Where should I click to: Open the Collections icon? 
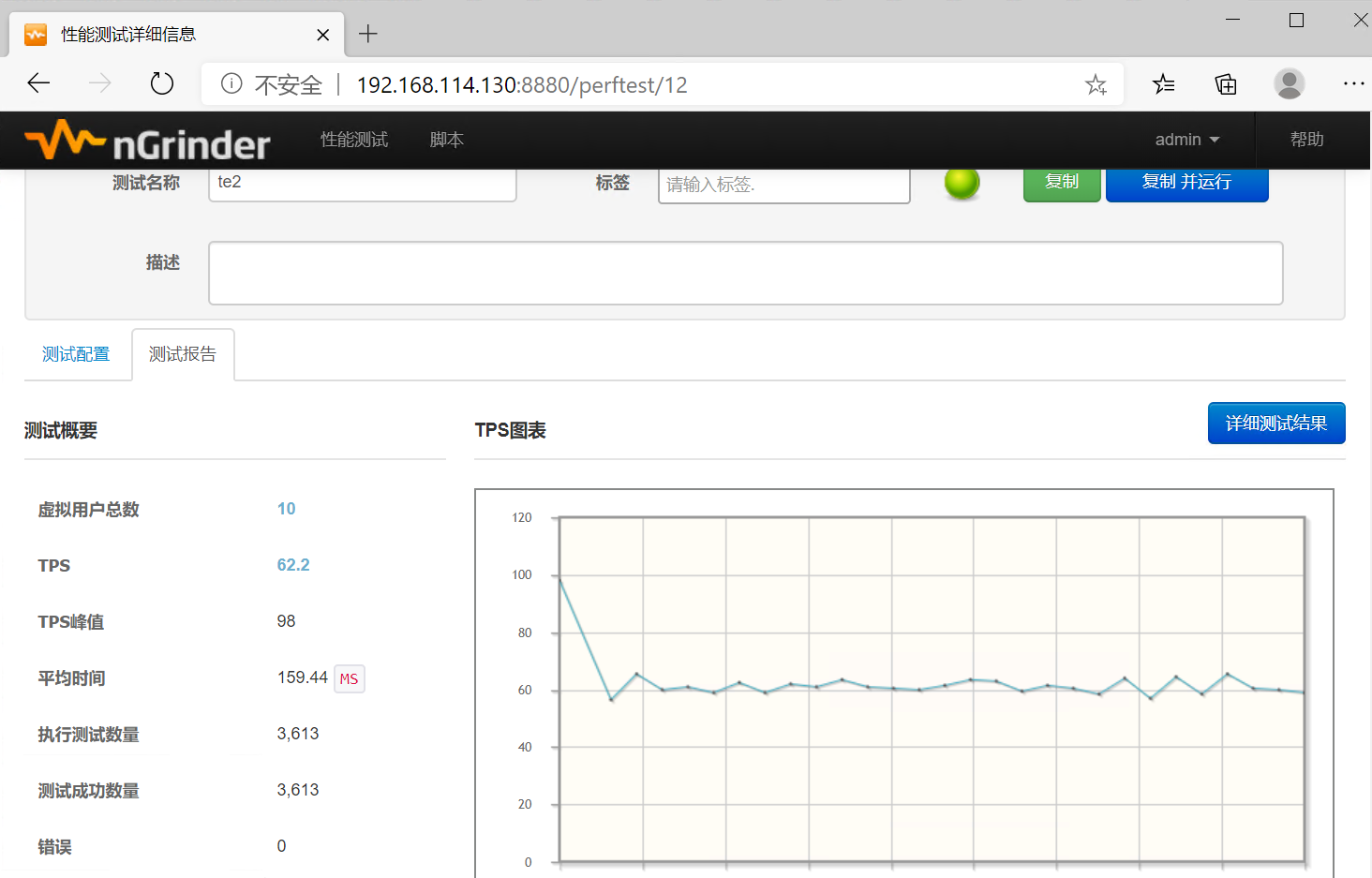1226,84
